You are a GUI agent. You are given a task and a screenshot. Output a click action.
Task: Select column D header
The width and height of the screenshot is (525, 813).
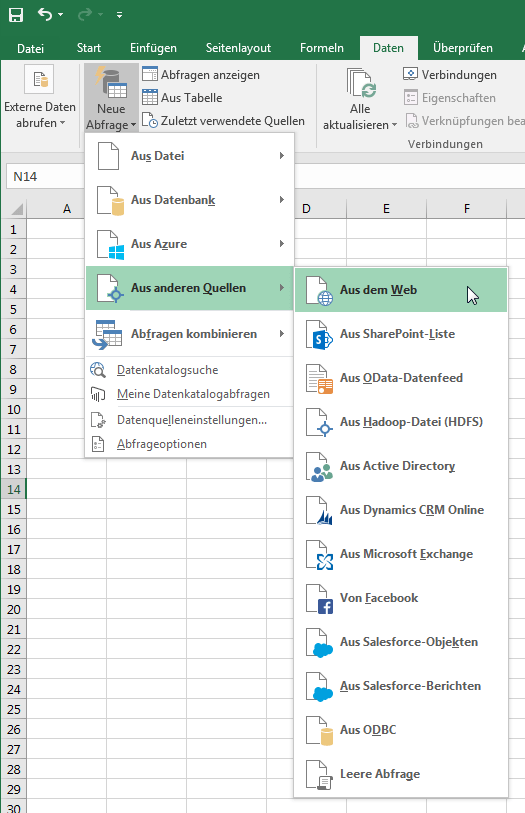click(320, 209)
